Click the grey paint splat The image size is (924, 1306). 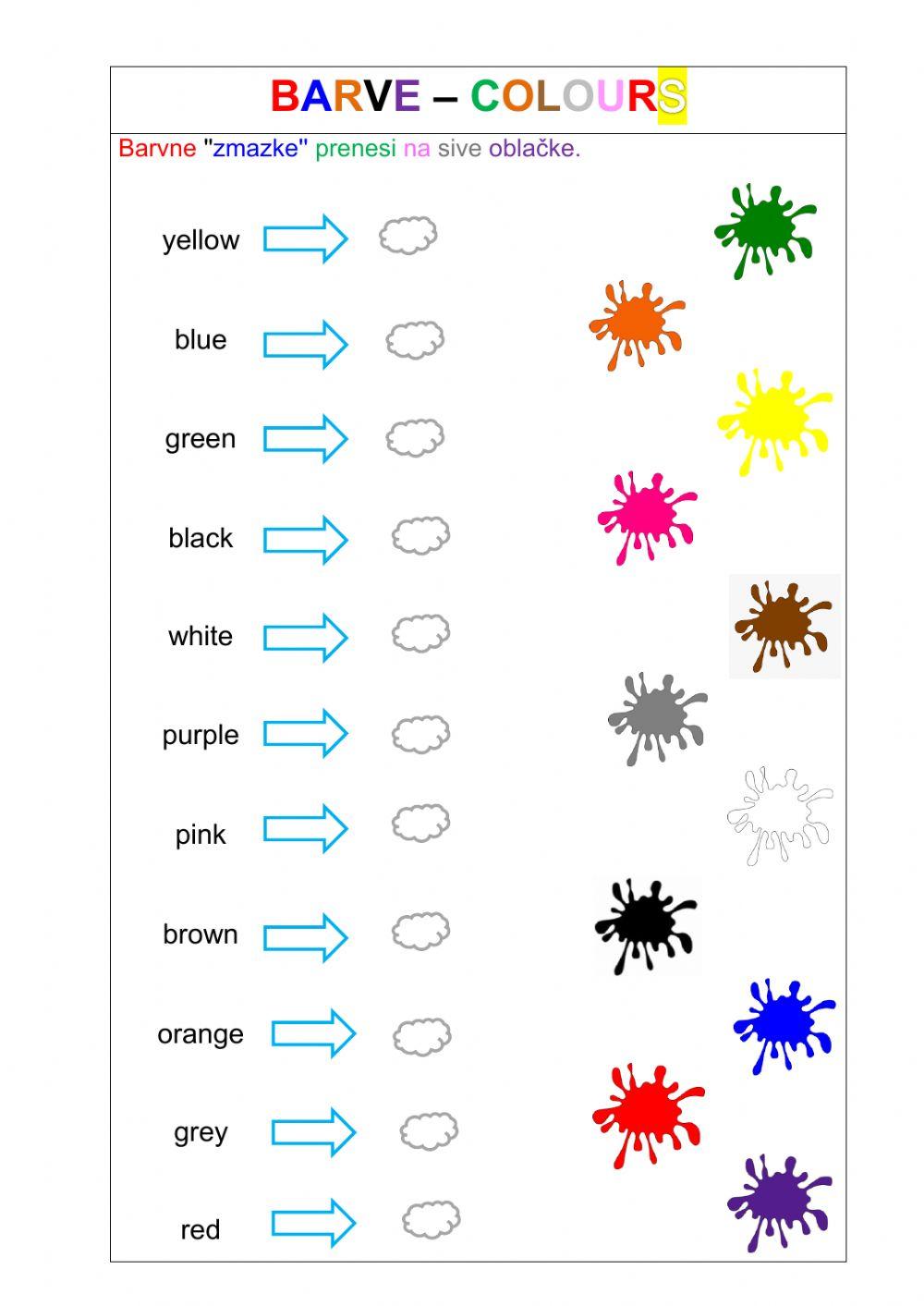click(x=655, y=716)
